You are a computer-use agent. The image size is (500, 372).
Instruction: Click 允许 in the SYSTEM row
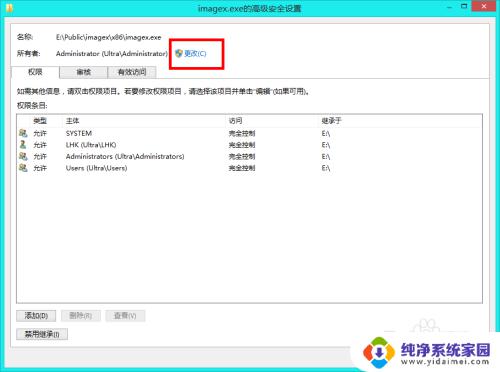[x=40, y=134]
